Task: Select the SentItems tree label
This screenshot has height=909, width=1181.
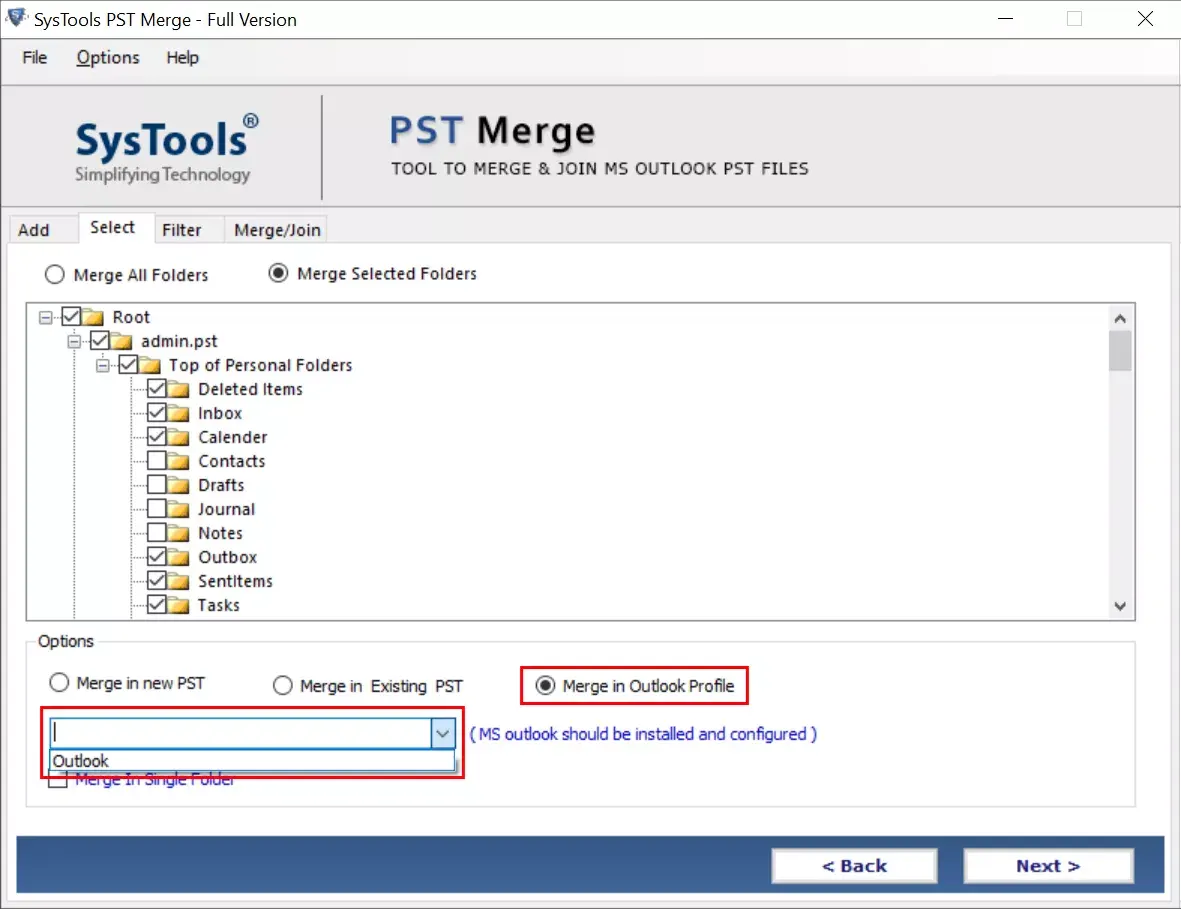Action: pyautogui.click(x=235, y=581)
